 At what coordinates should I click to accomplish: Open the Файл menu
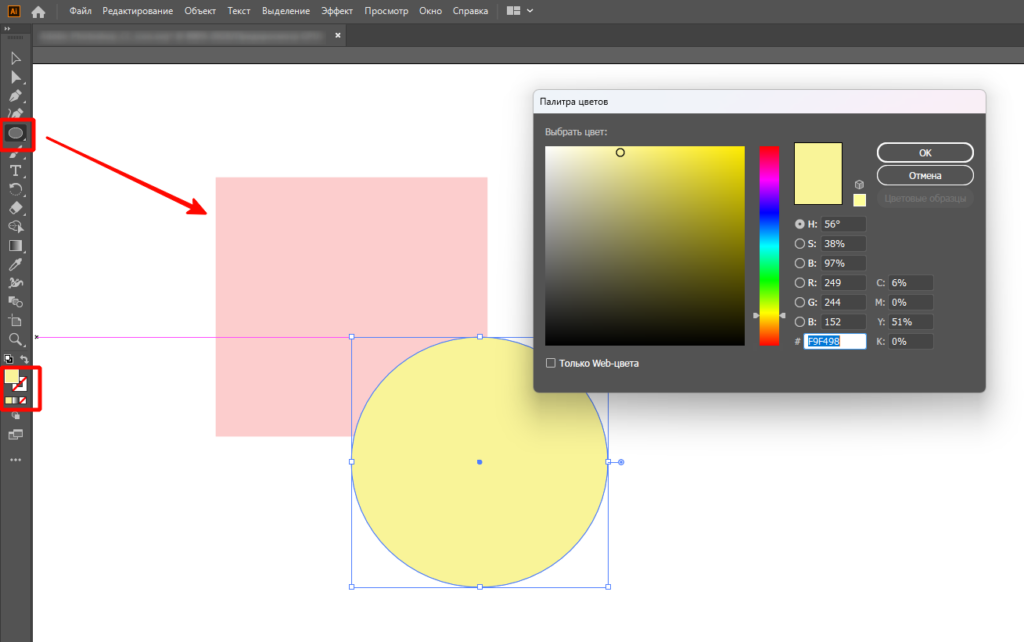tap(81, 12)
